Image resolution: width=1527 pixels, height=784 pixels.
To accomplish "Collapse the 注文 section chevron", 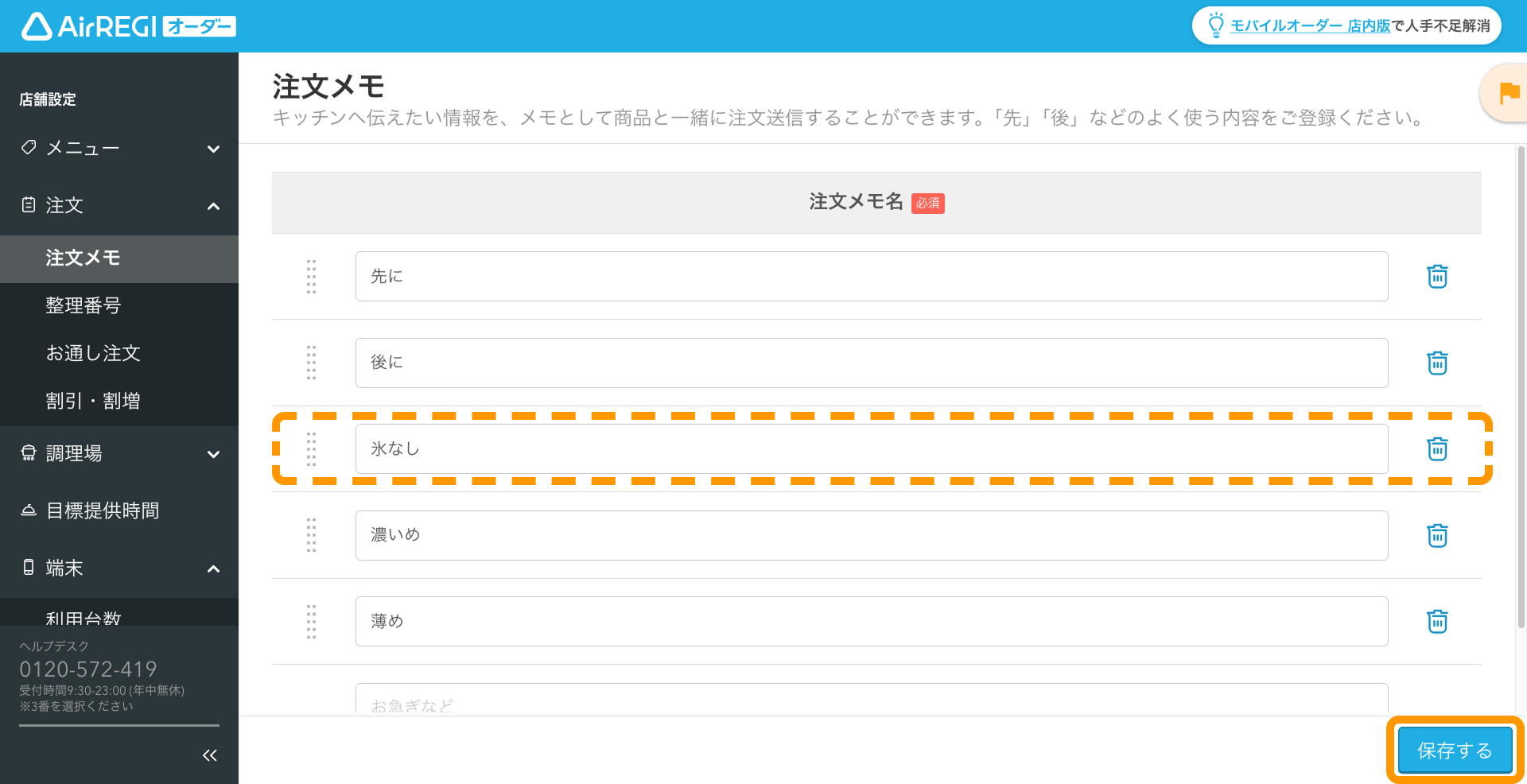I will (x=213, y=206).
